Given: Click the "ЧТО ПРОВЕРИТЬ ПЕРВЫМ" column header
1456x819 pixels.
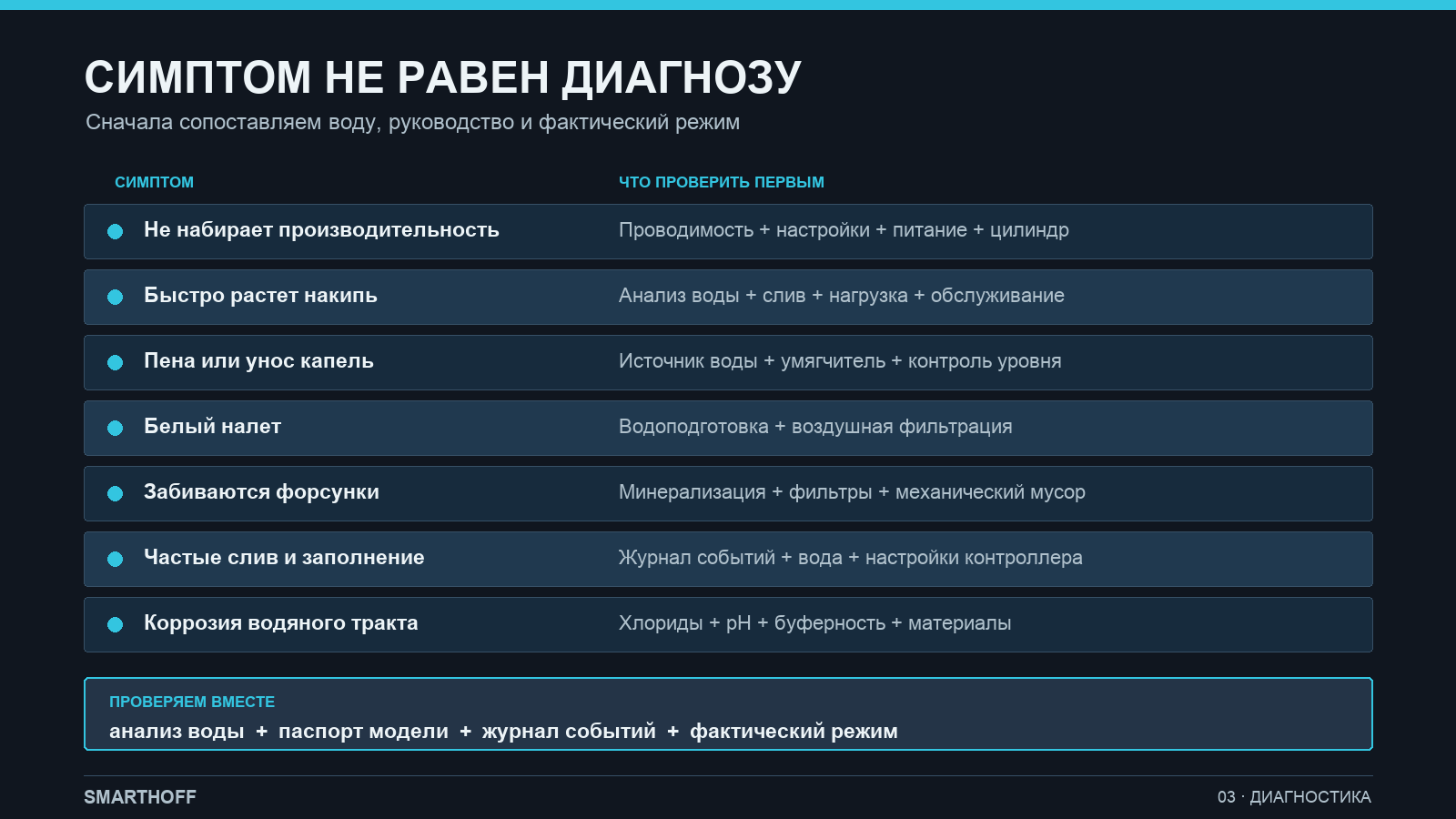Looking at the screenshot, I should pos(722,182).
